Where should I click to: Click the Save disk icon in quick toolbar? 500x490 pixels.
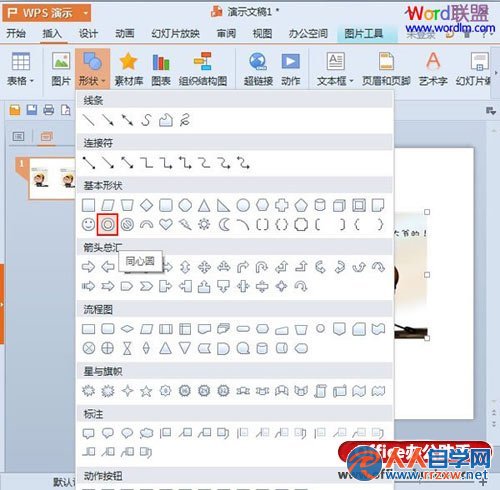(32, 110)
